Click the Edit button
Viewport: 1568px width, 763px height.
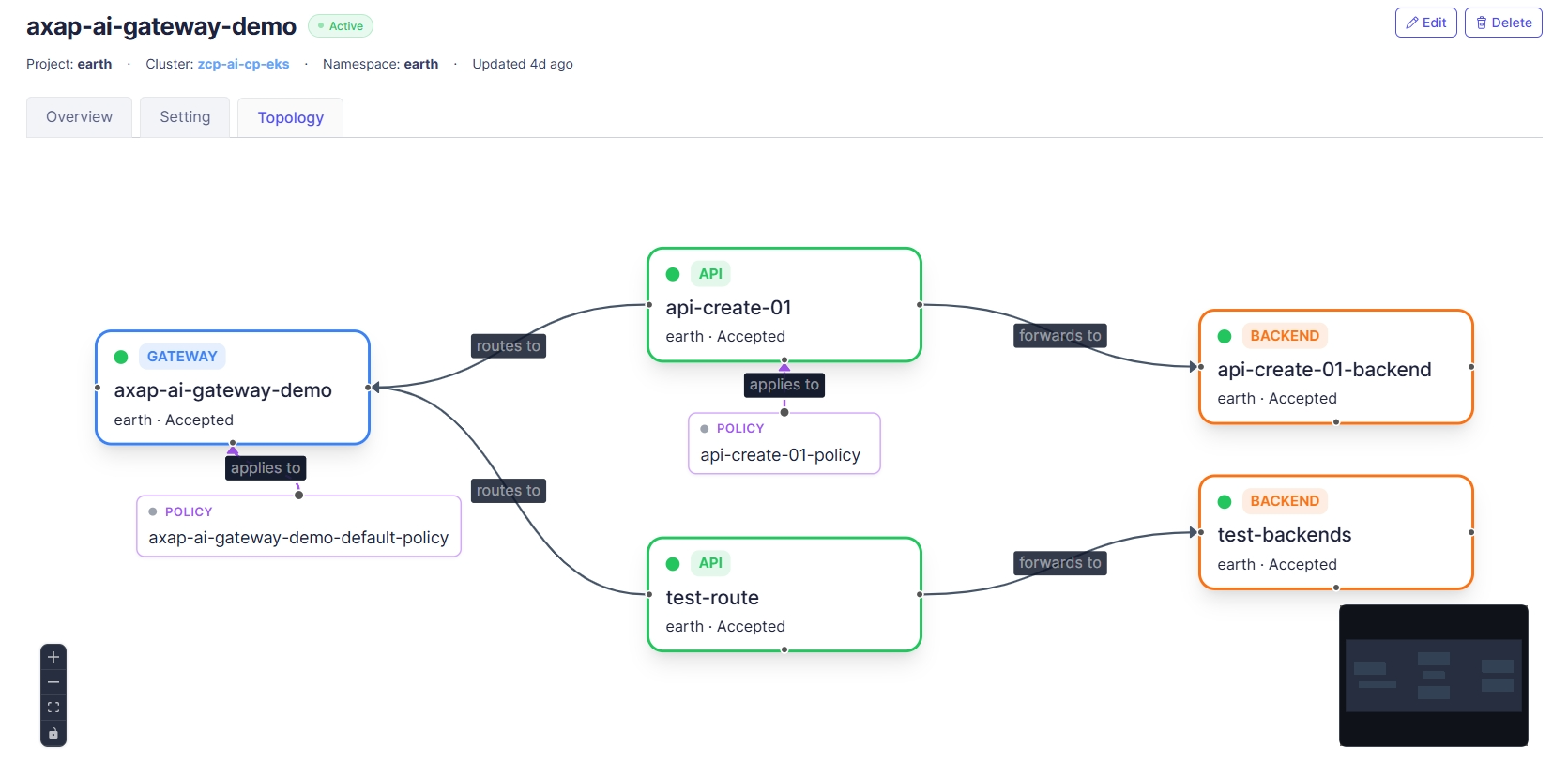(1426, 23)
